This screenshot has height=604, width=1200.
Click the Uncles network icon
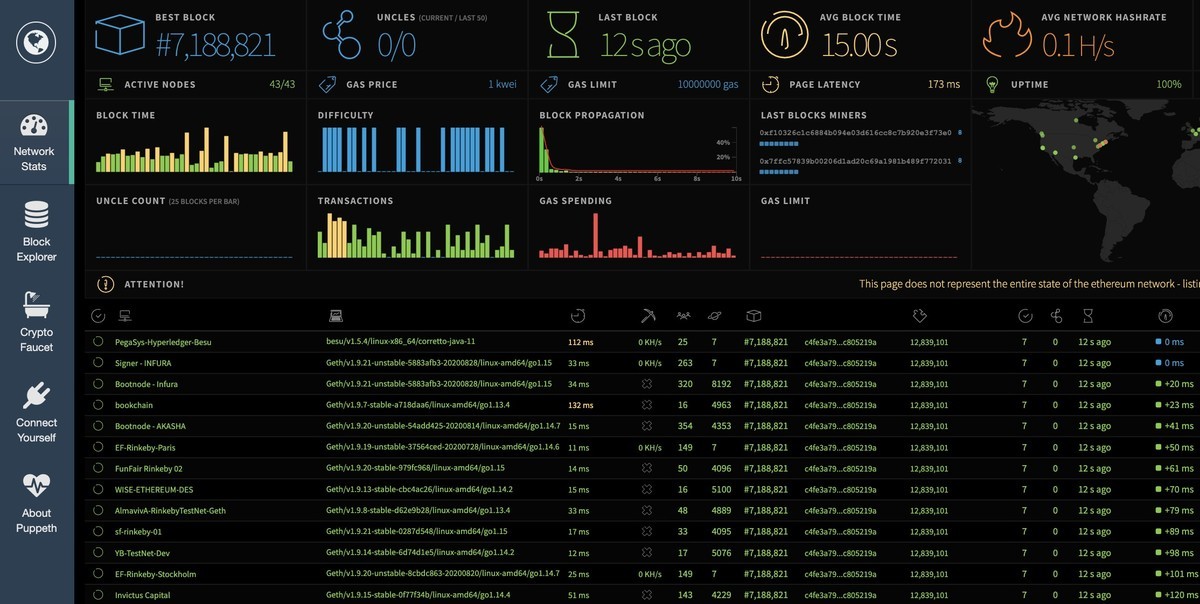(x=342, y=36)
